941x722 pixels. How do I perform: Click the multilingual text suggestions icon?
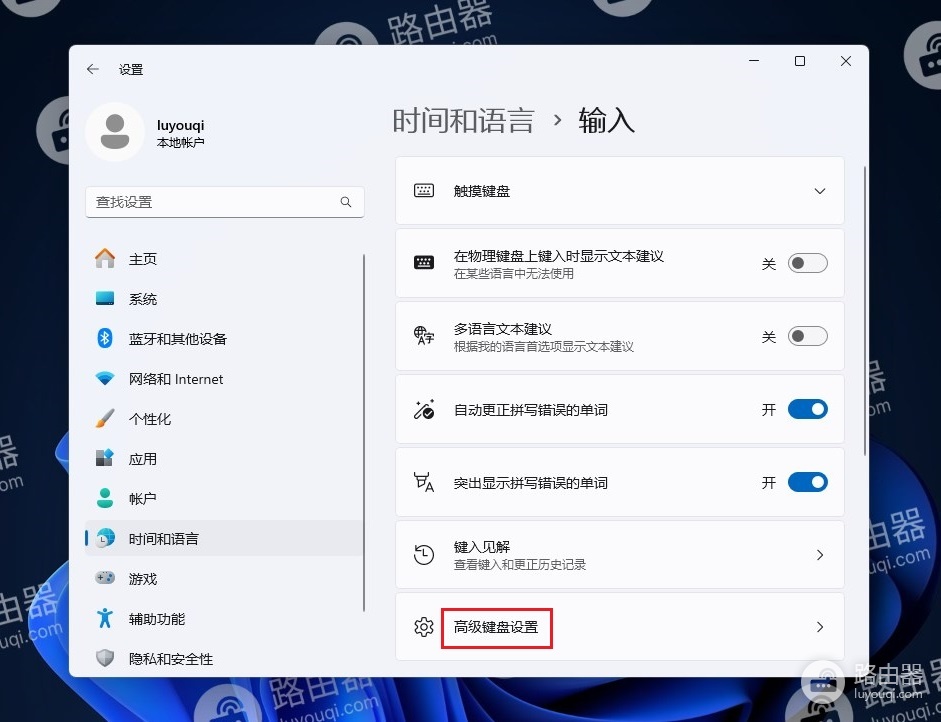pos(424,336)
